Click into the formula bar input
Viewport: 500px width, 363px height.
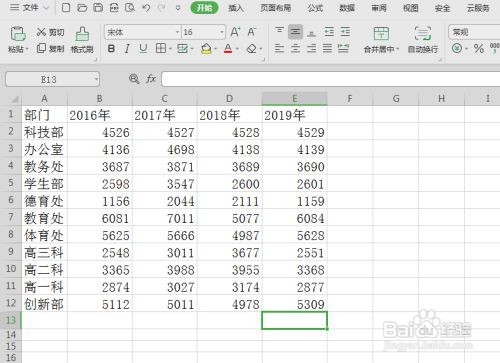(x=331, y=79)
